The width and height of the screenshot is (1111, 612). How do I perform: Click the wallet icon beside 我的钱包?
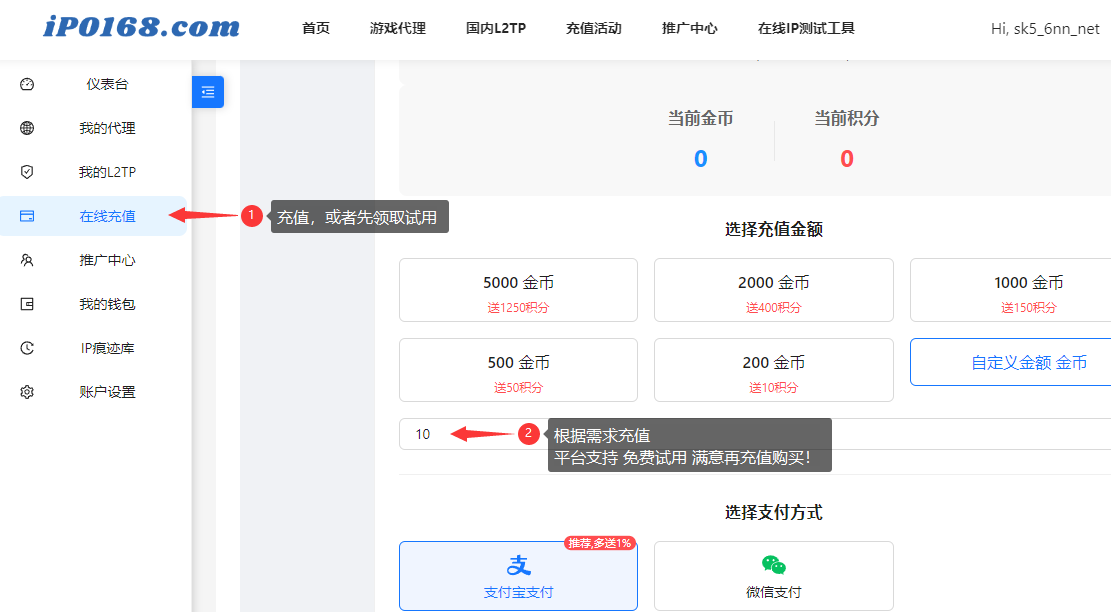pyautogui.click(x=27, y=304)
